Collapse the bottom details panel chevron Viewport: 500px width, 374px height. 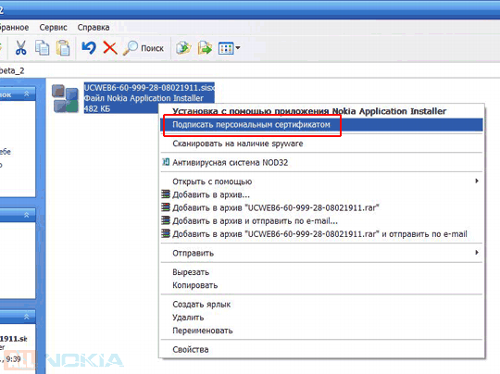27,316
